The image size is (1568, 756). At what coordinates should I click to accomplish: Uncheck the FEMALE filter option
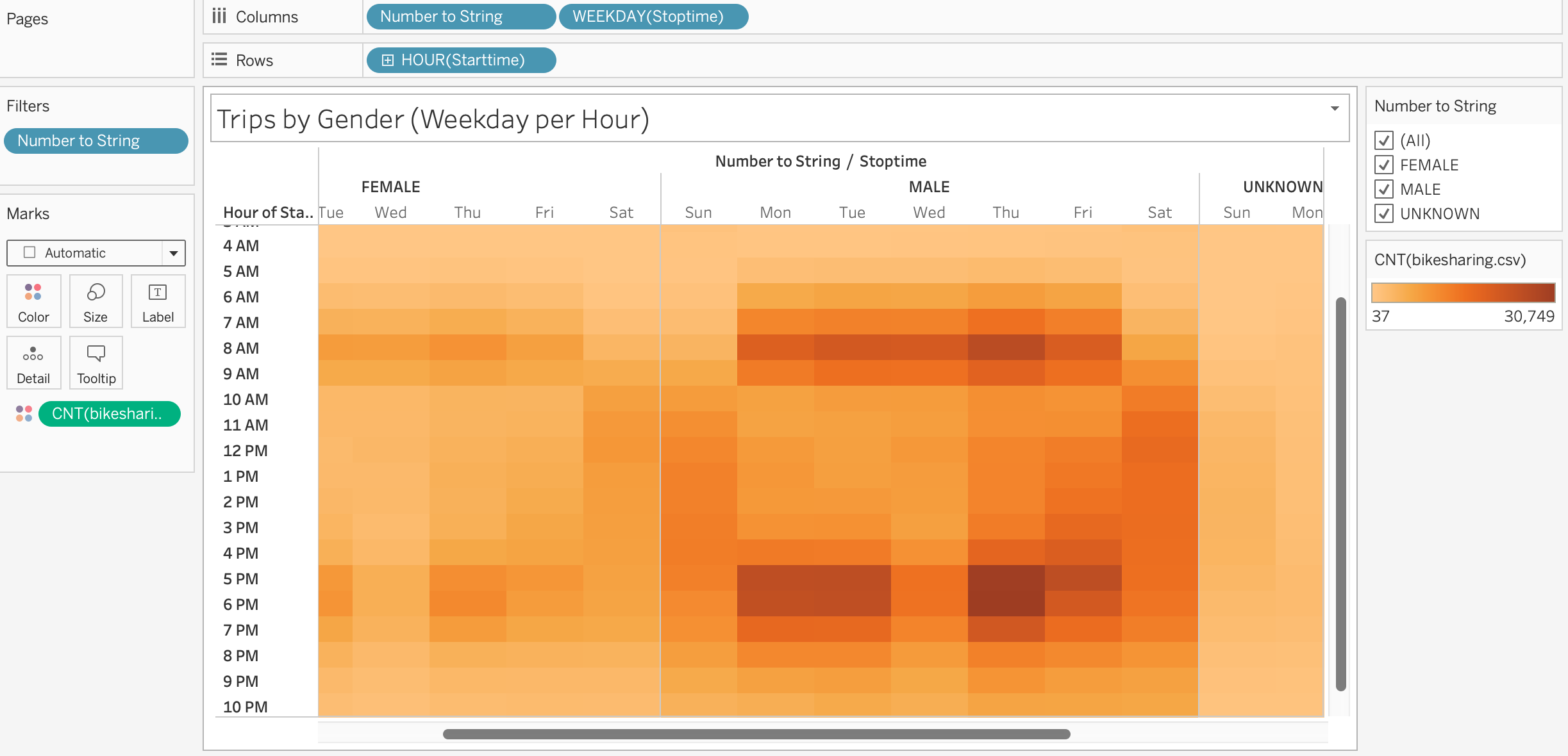coord(1385,165)
